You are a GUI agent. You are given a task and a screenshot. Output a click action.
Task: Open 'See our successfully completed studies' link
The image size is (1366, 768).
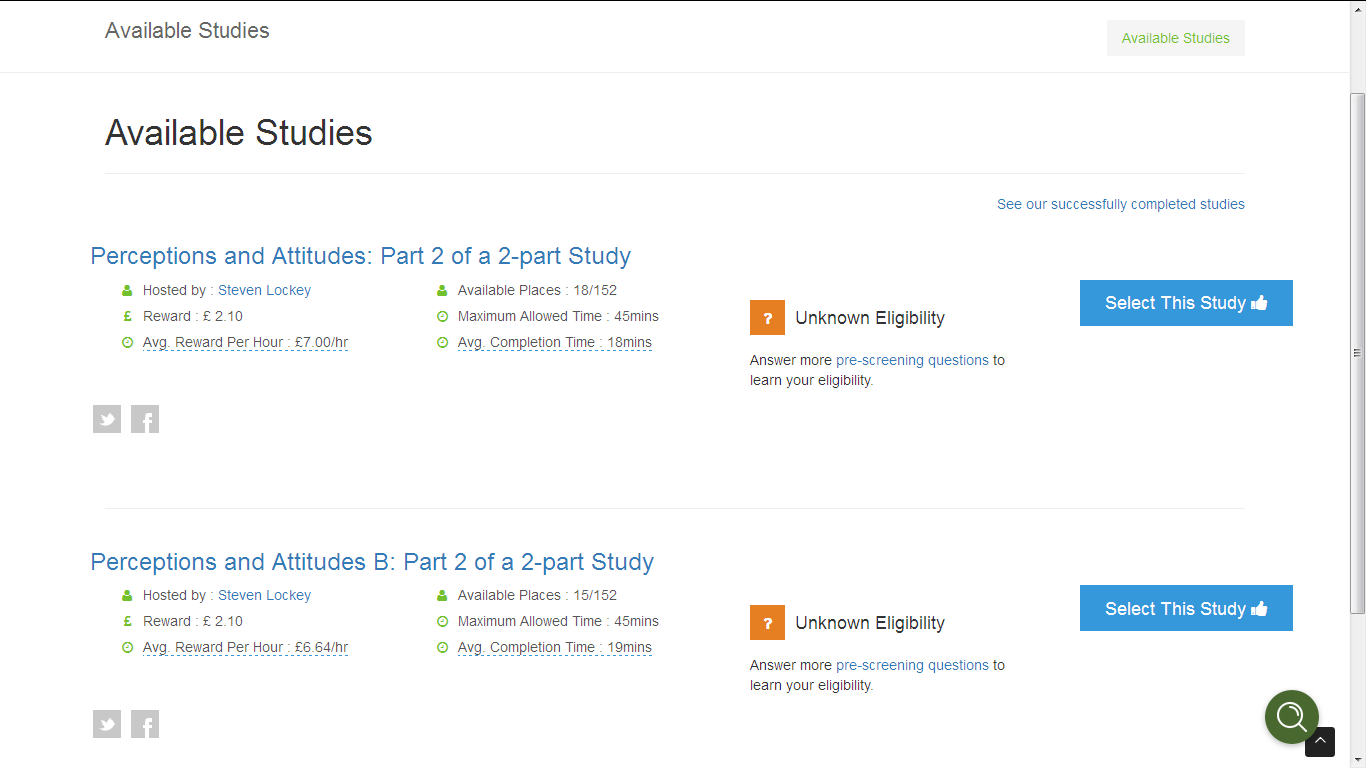[x=1120, y=204]
